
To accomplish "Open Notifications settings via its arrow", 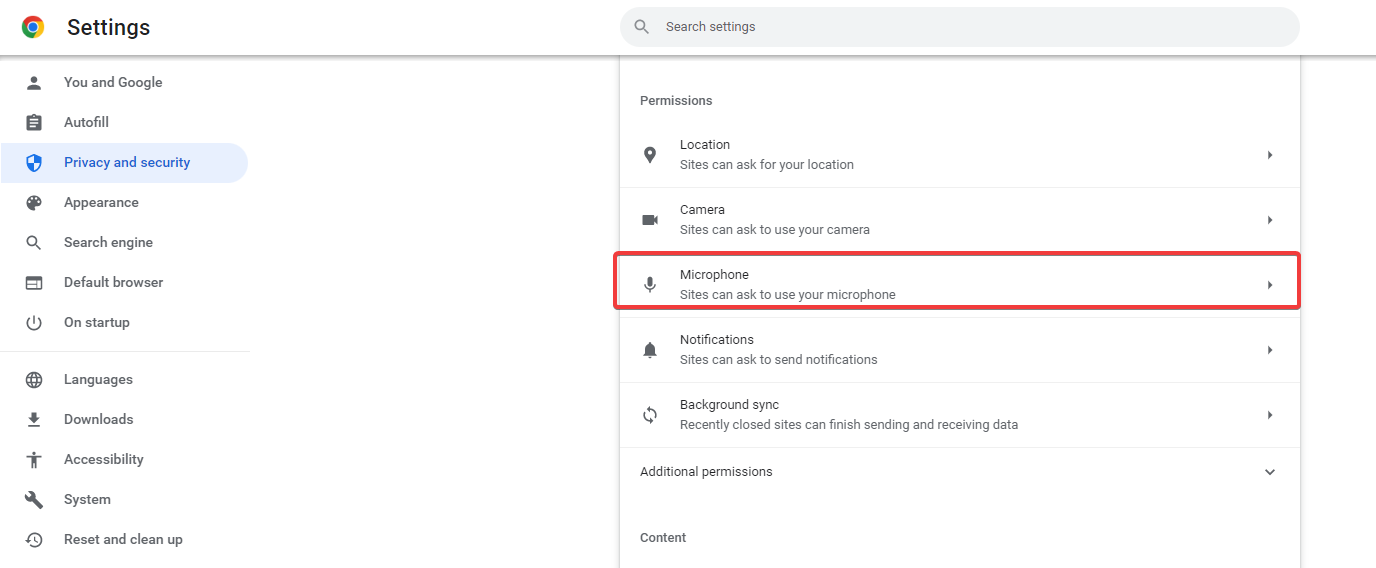I will coord(1270,350).
